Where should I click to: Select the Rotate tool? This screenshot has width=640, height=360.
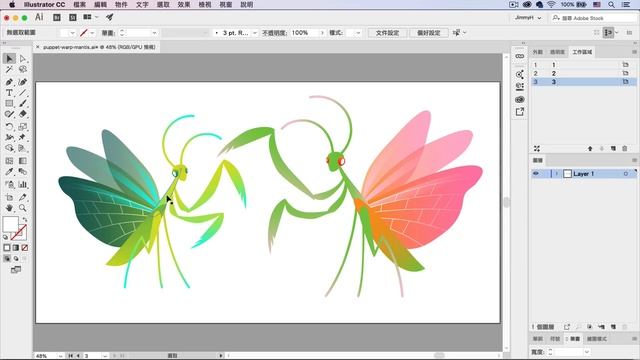point(9,127)
